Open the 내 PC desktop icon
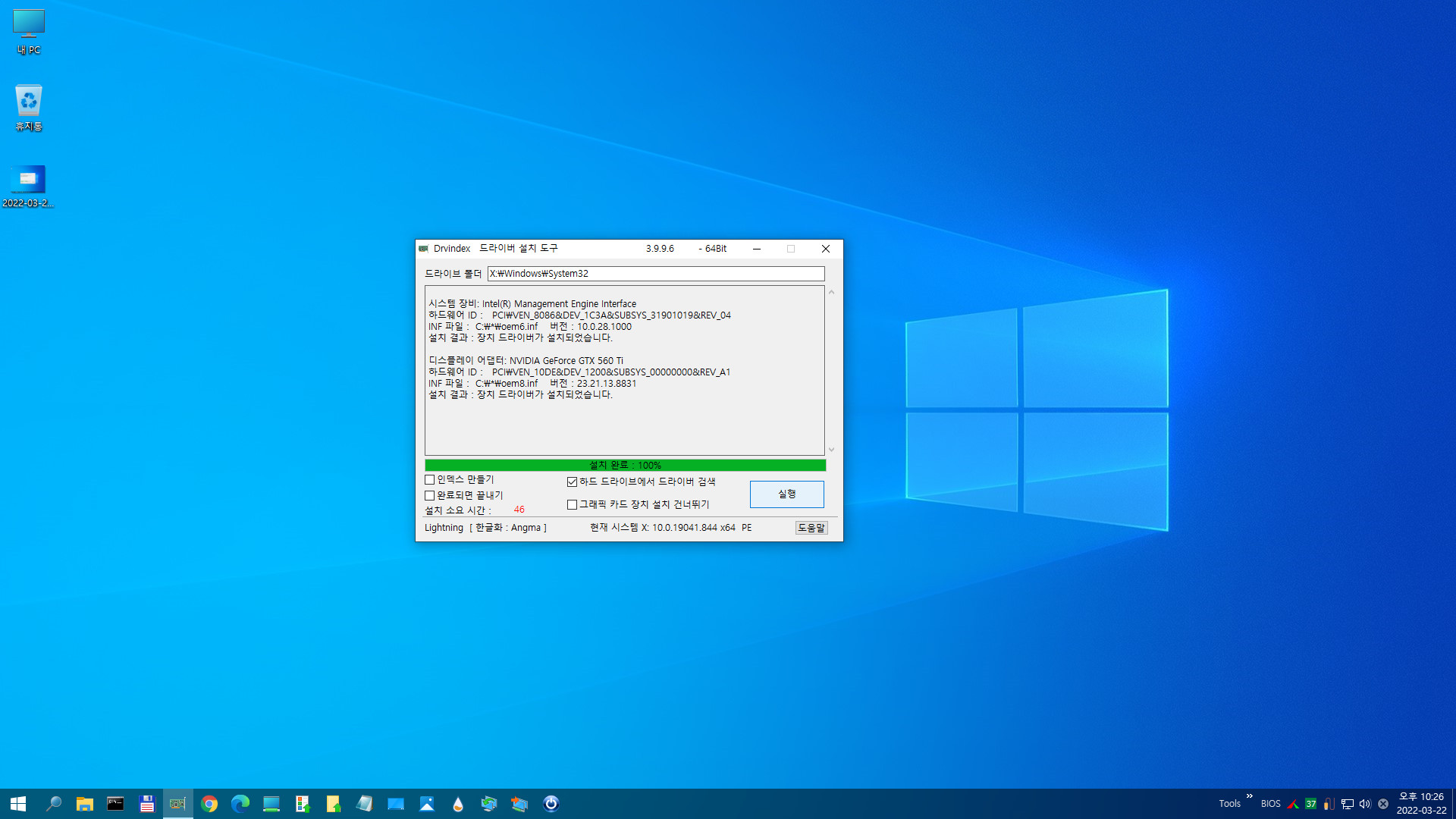The height and width of the screenshot is (819, 1456). point(29,32)
